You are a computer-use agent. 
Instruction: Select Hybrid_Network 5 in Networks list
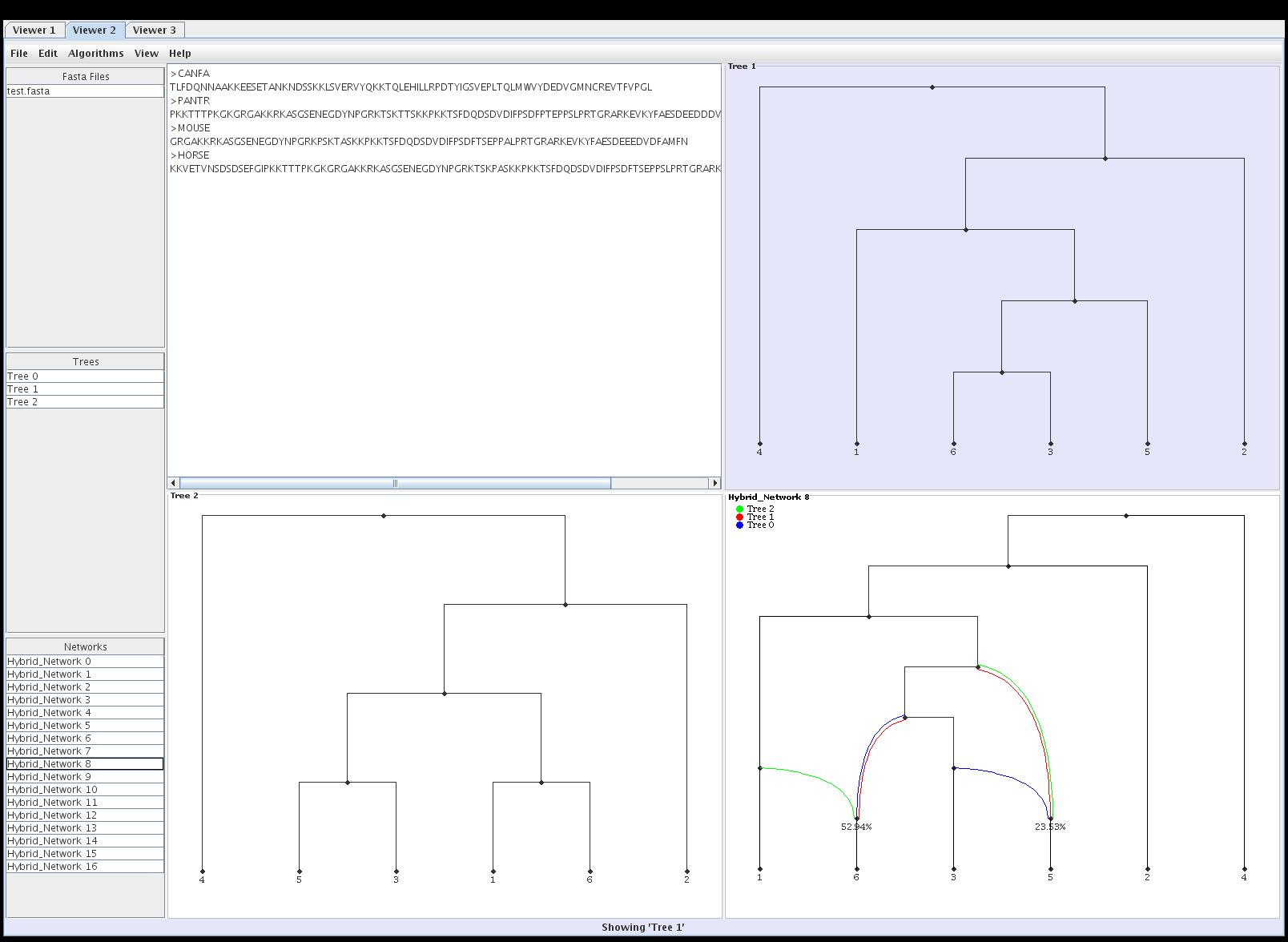point(85,726)
